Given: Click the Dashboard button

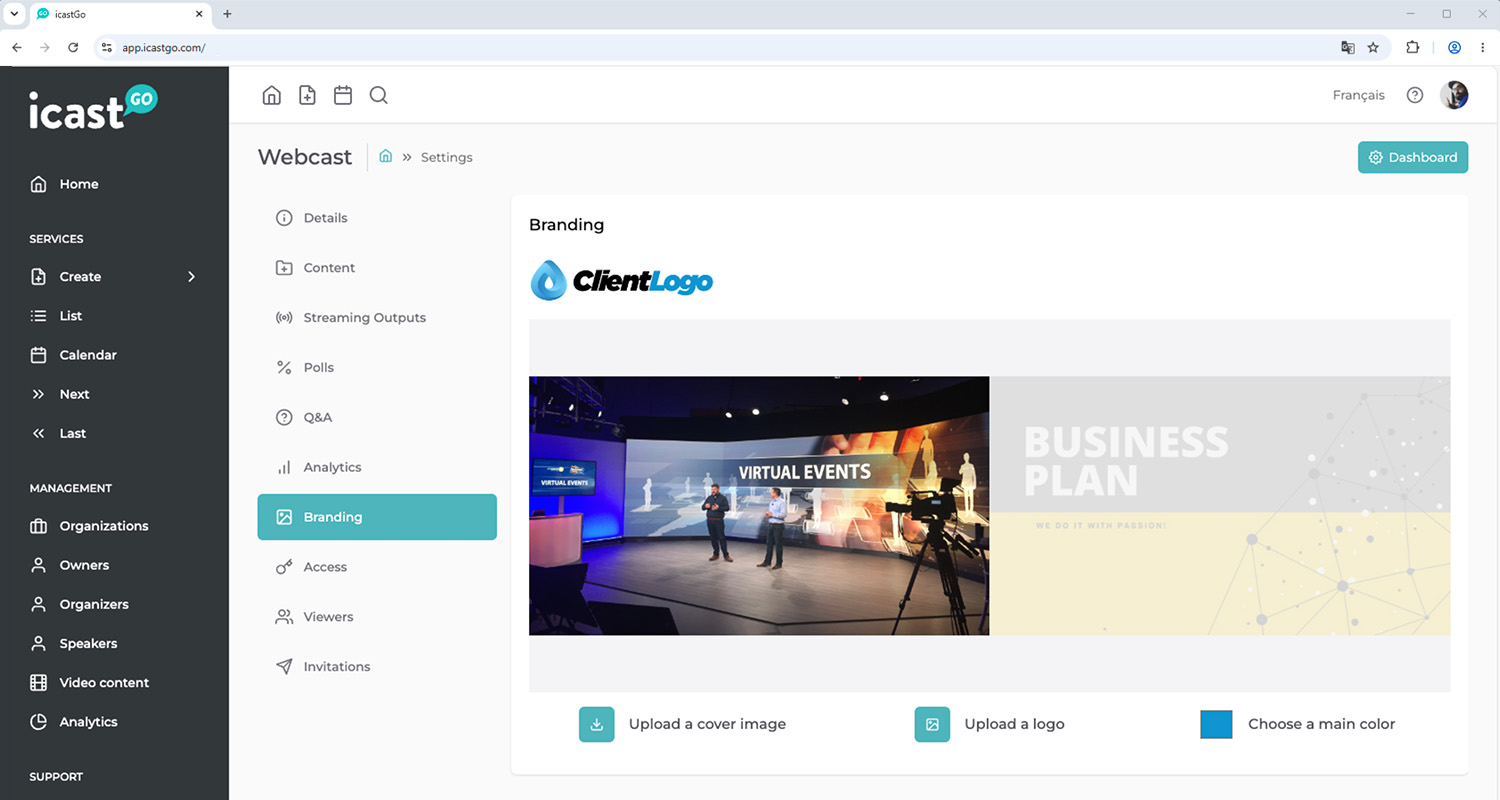Looking at the screenshot, I should [x=1412, y=157].
